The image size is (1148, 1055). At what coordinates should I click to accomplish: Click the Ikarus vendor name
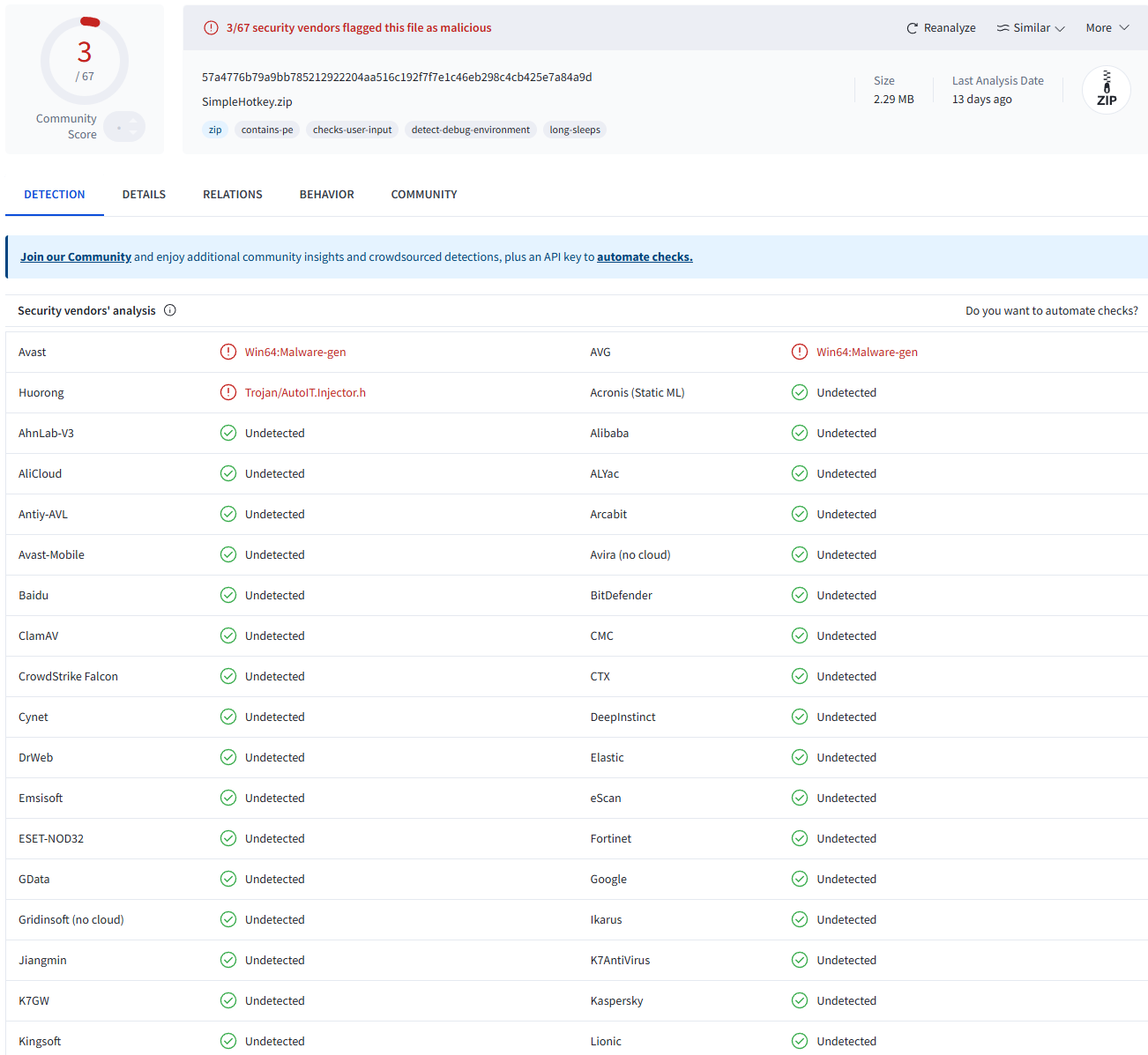[x=606, y=919]
